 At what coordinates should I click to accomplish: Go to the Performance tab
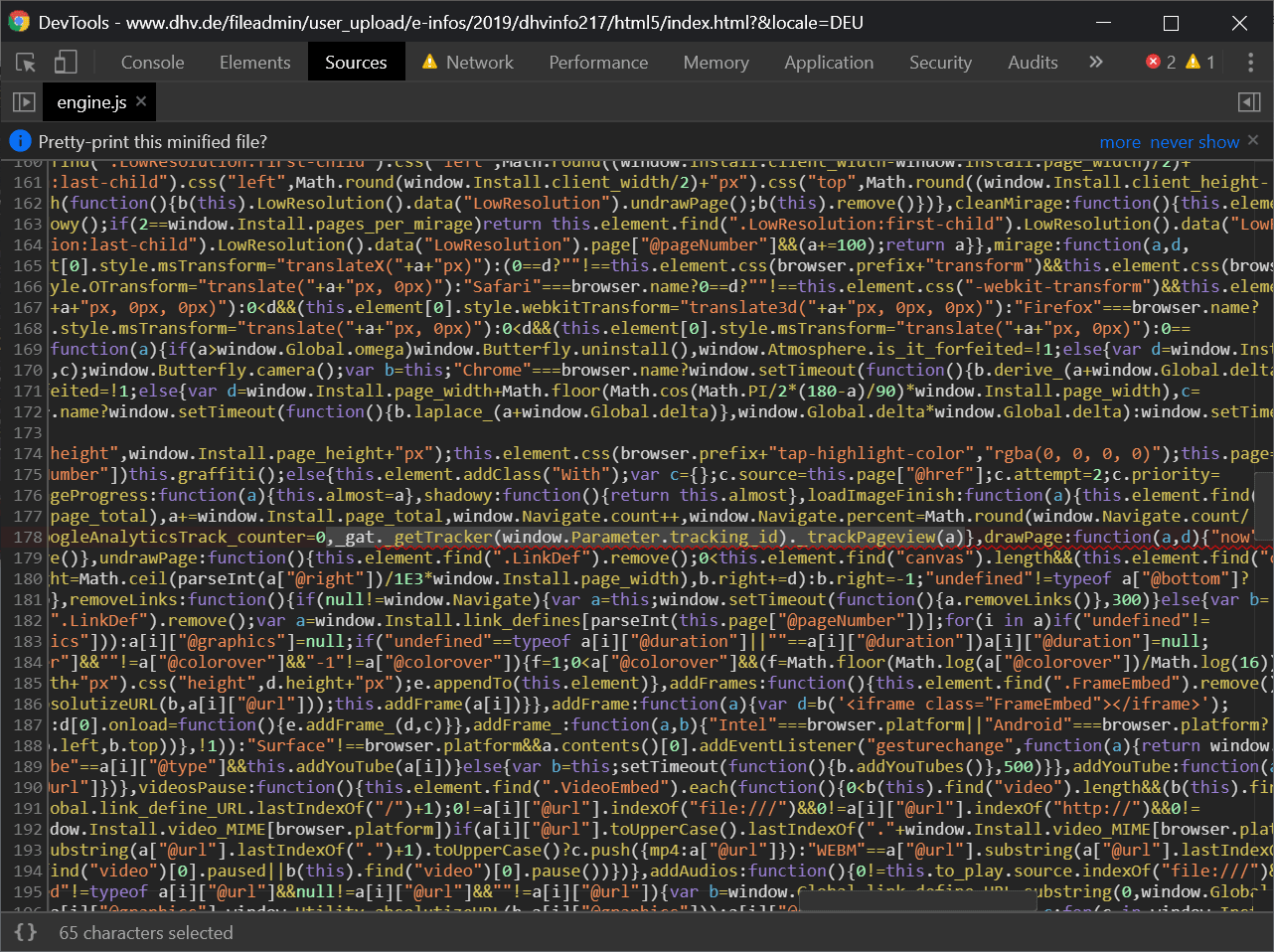(598, 63)
